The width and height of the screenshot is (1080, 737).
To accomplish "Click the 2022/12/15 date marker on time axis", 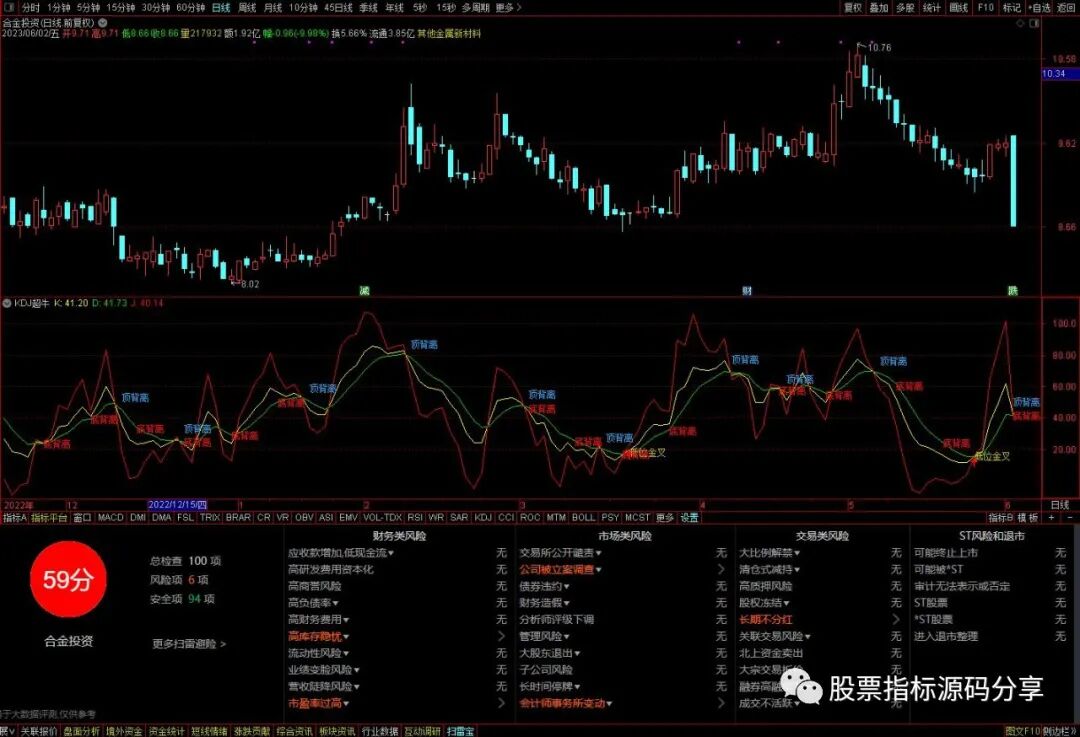I will click(x=178, y=505).
